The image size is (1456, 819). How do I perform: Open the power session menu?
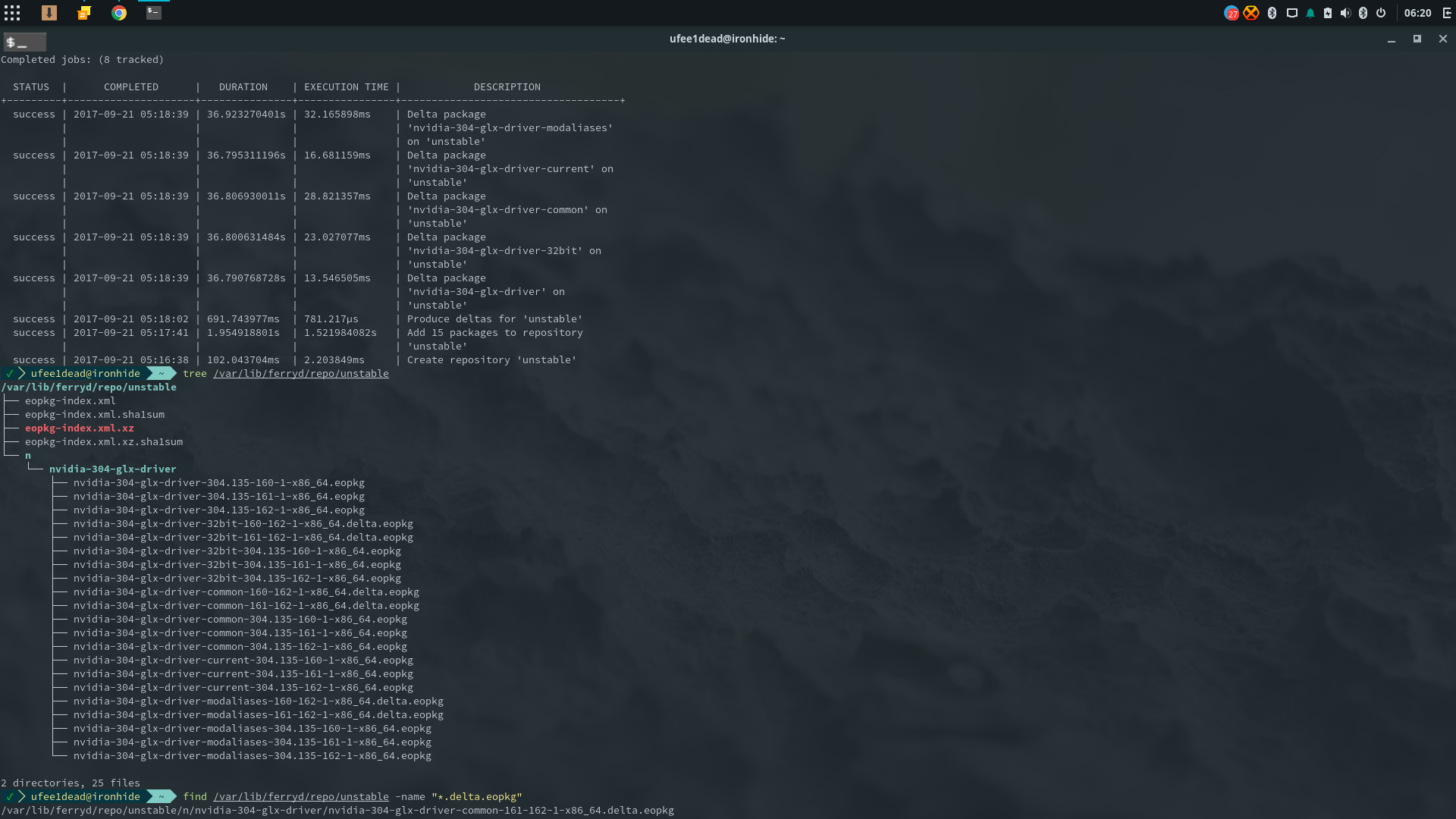(1381, 13)
